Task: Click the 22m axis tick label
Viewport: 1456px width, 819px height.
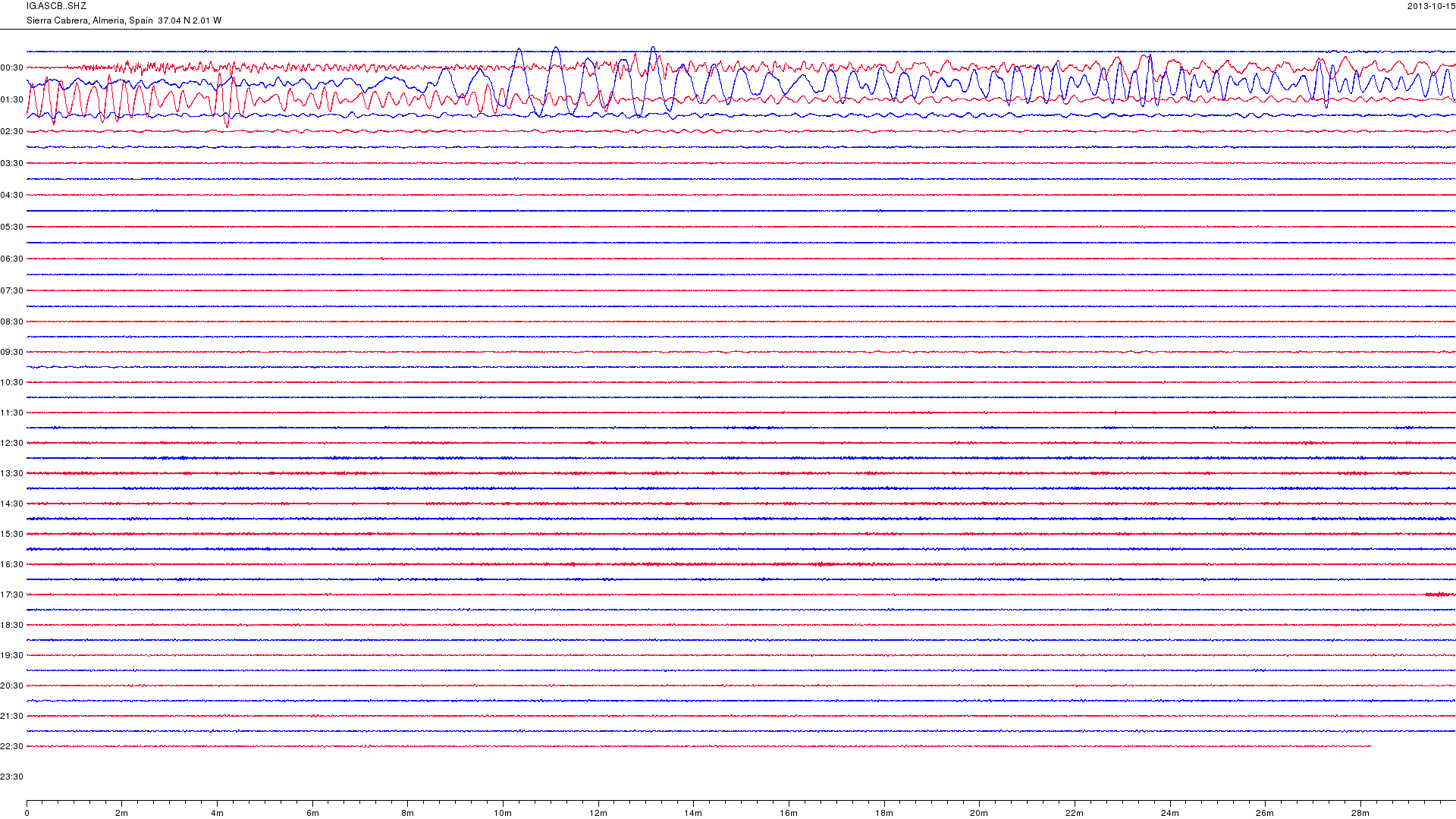Action: point(1075,813)
